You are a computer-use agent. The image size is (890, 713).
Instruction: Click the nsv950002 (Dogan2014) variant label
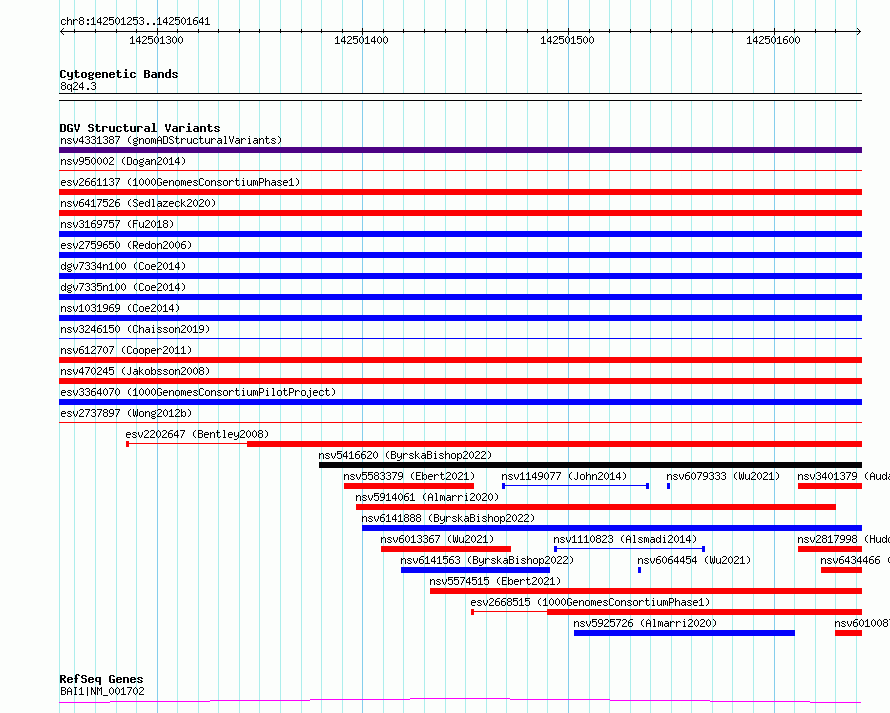point(123,161)
